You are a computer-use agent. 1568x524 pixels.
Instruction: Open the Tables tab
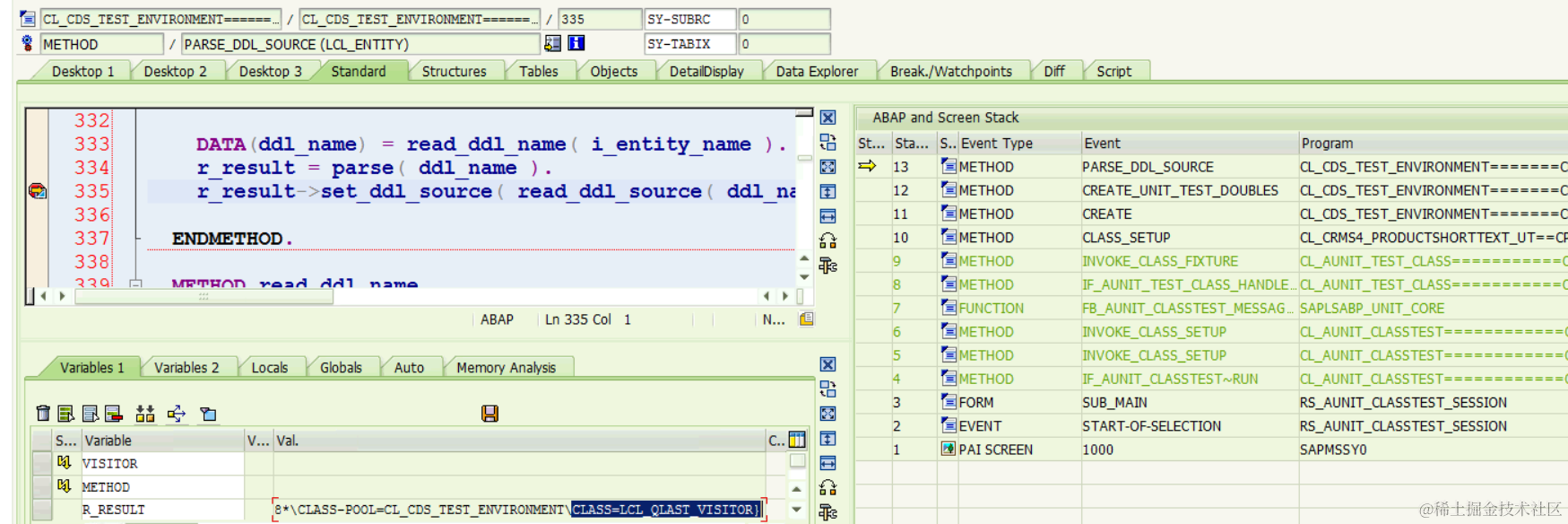click(538, 71)
